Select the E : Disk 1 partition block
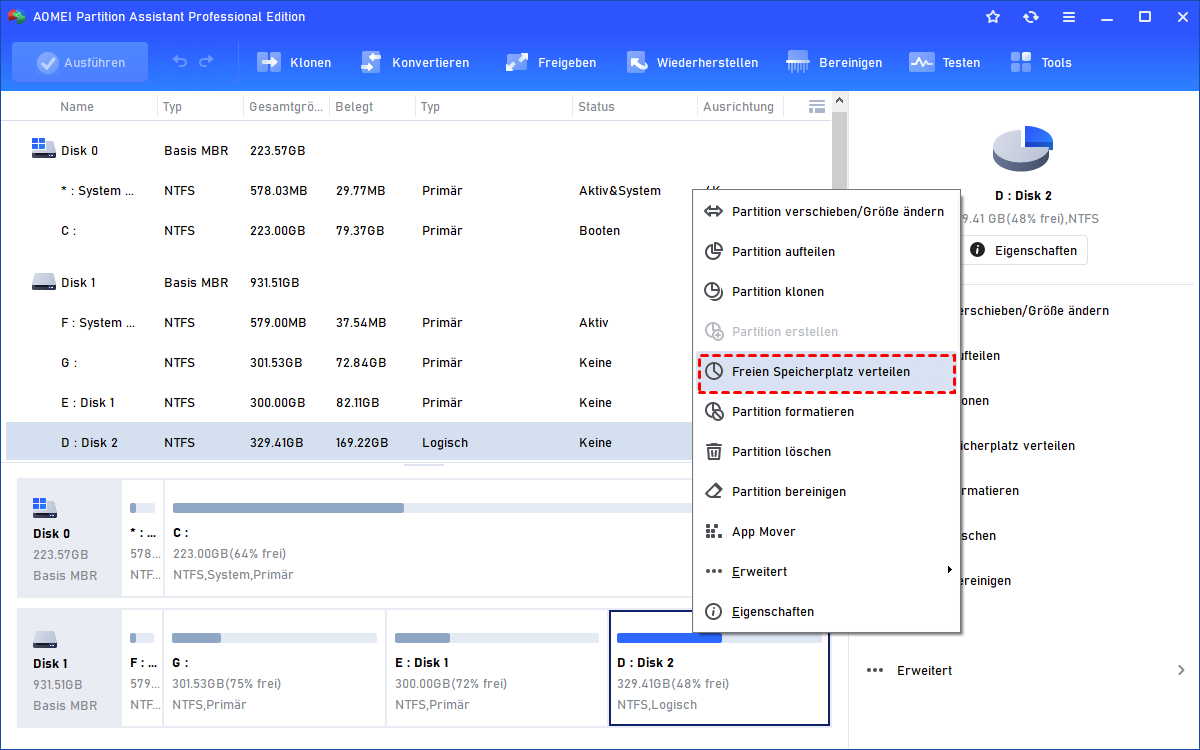Viewport: 1200px width, 750px height. [495, 667]
